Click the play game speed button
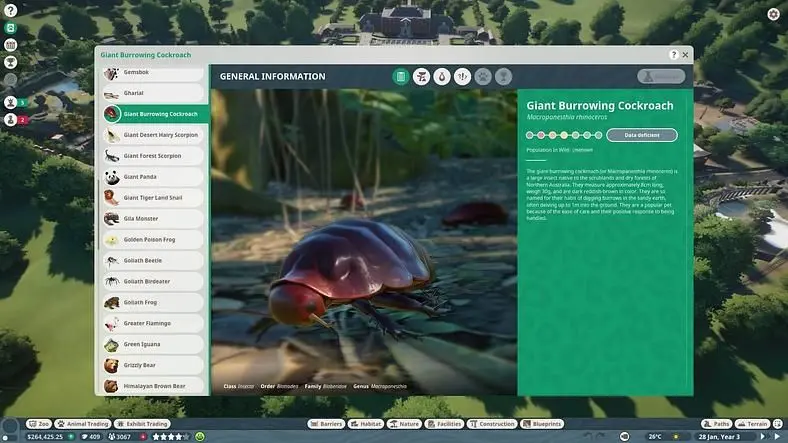Viewport: 788px width, 443px height. (x=763, y=436)
